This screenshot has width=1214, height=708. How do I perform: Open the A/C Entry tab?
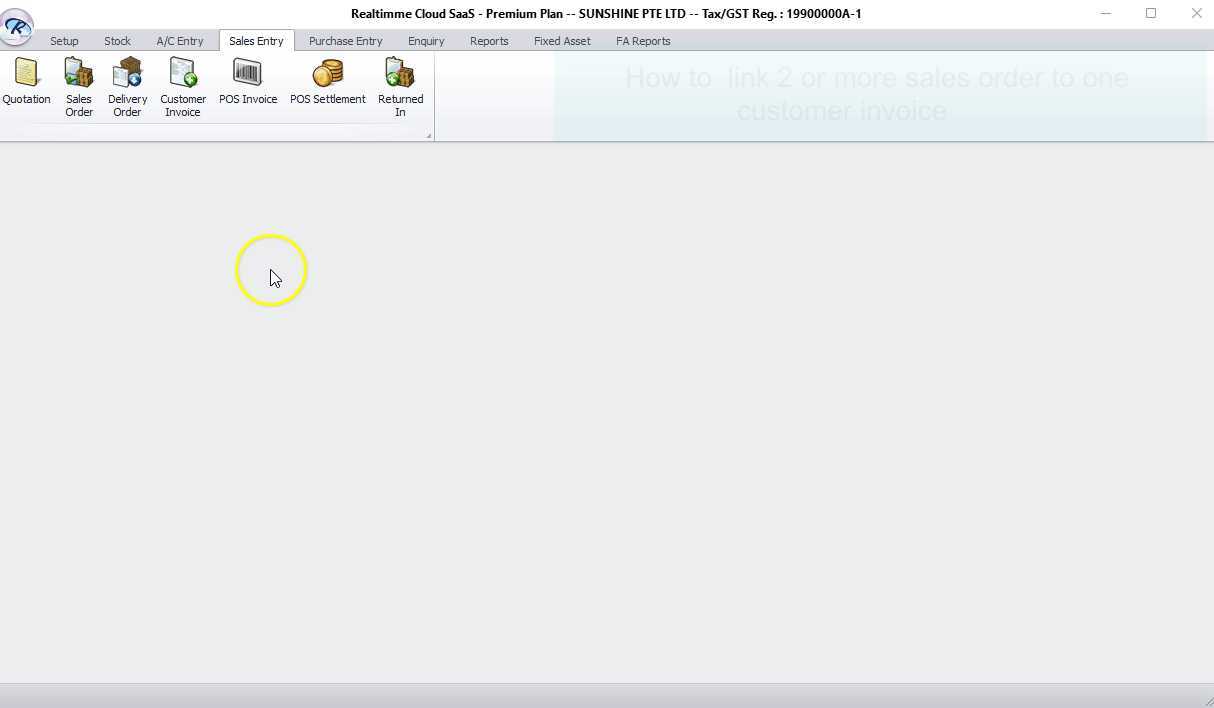coord(180,41)
